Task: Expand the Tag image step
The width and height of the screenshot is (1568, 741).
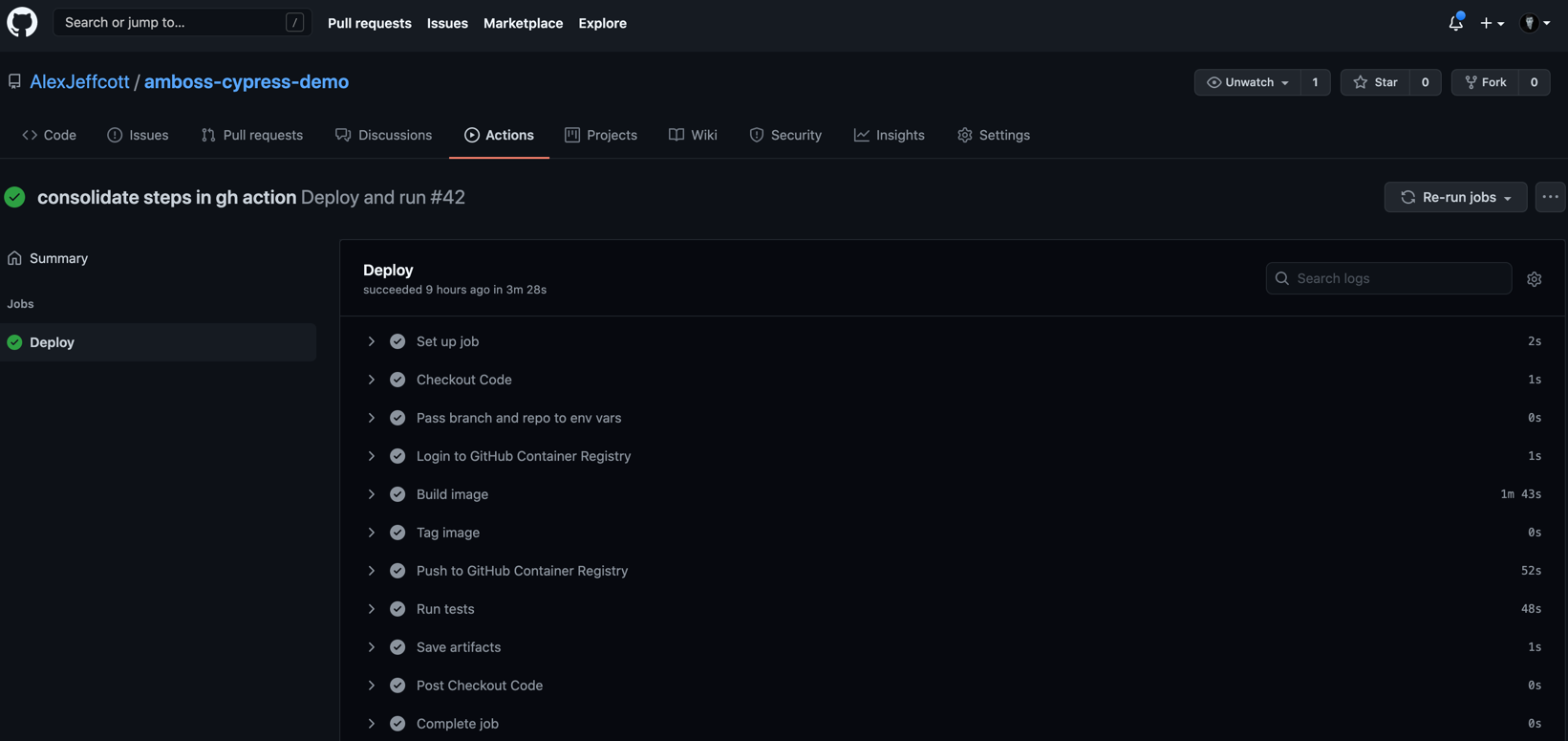Action: 372,533
